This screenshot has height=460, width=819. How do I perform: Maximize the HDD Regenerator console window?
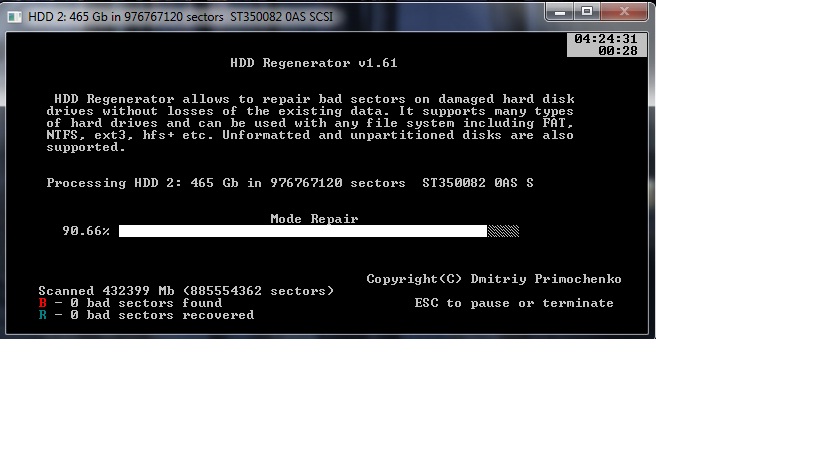[x=587, y=11]
